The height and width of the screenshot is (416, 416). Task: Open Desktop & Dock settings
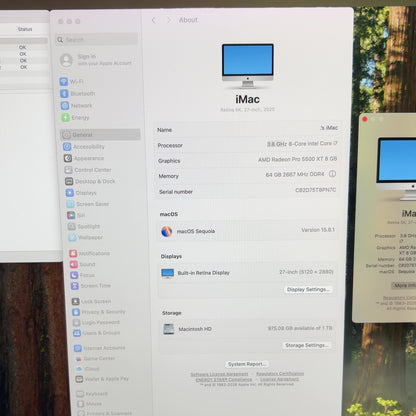pyautogui.click(x=90, y=181)
